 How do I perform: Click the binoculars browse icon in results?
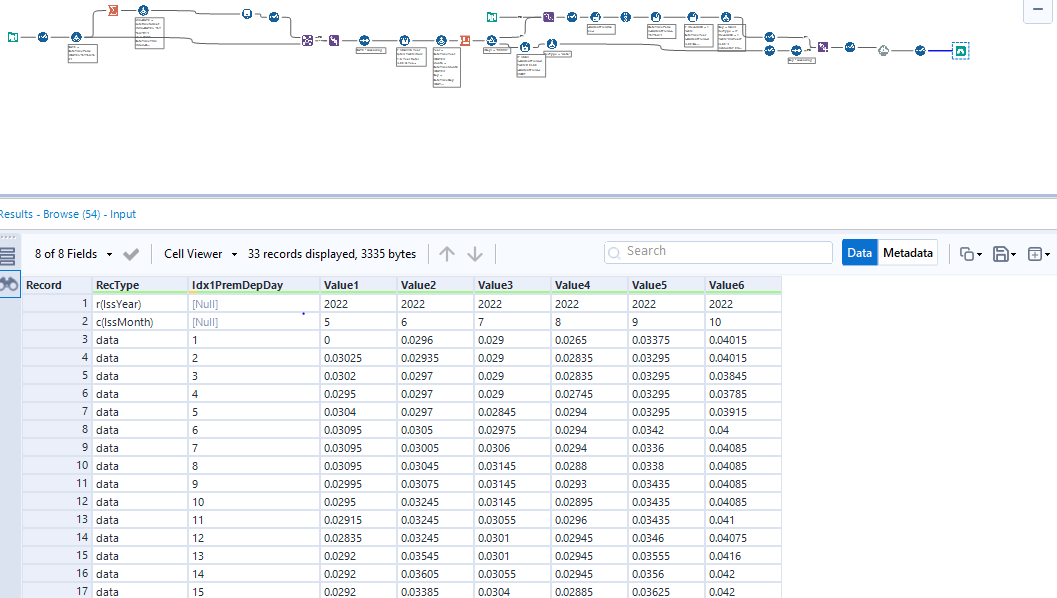tap(9, 285)
